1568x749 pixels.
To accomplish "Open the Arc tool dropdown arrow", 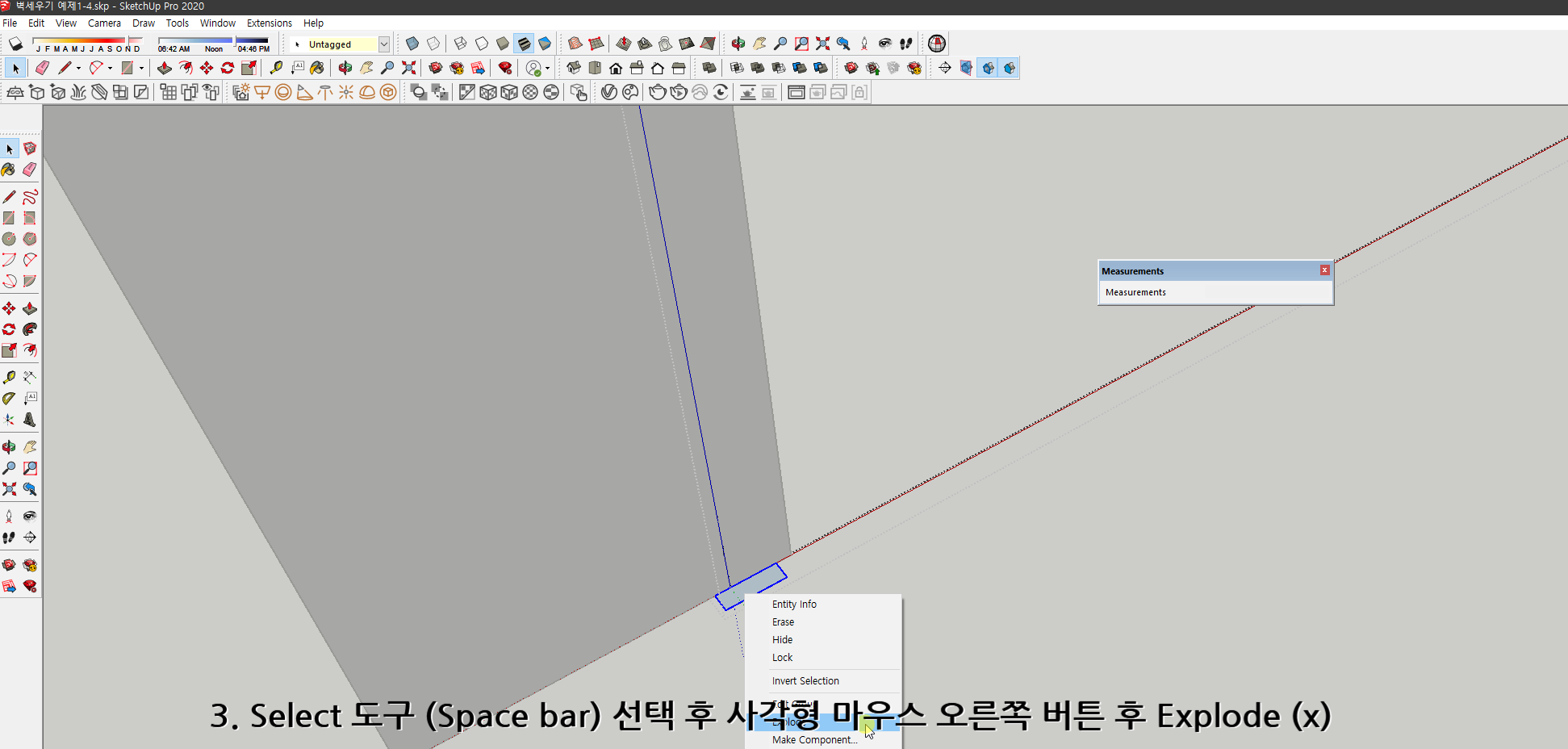I will (110, 68).
